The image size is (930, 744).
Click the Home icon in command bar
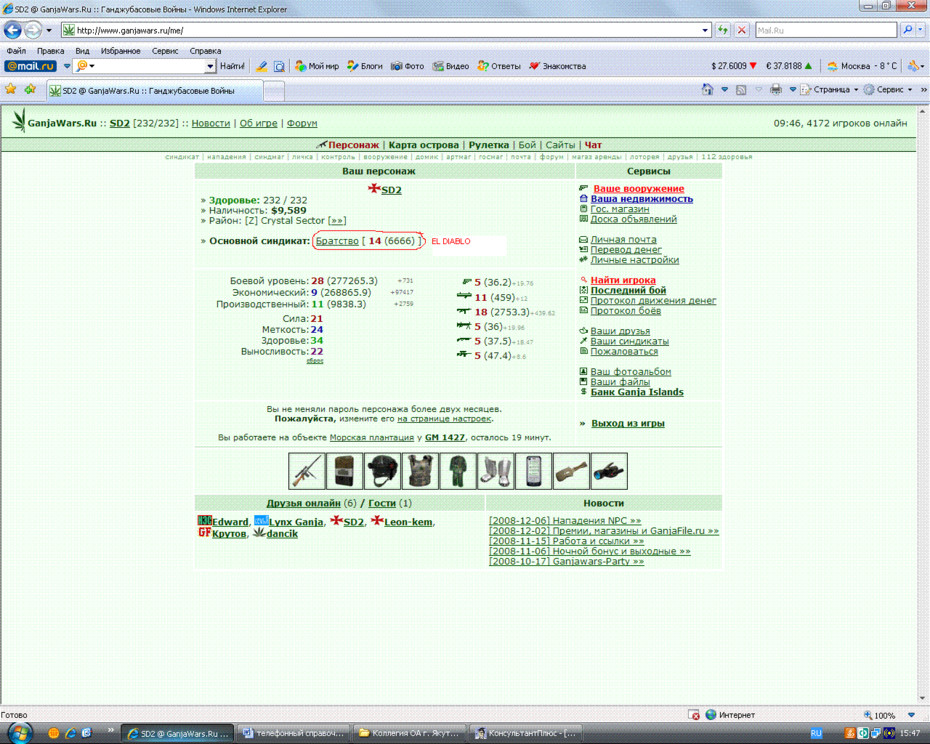tap(707, 90)
